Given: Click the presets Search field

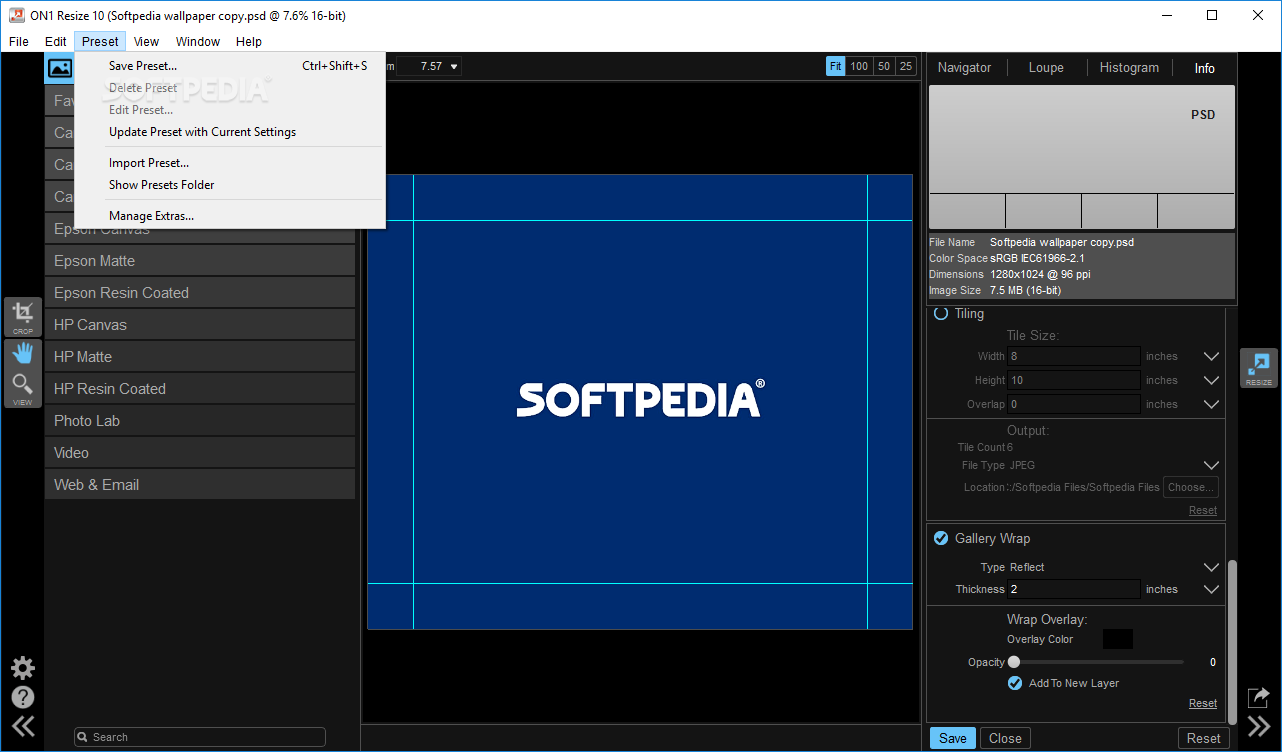Looking at the screenshot, I should click(200, 737).
